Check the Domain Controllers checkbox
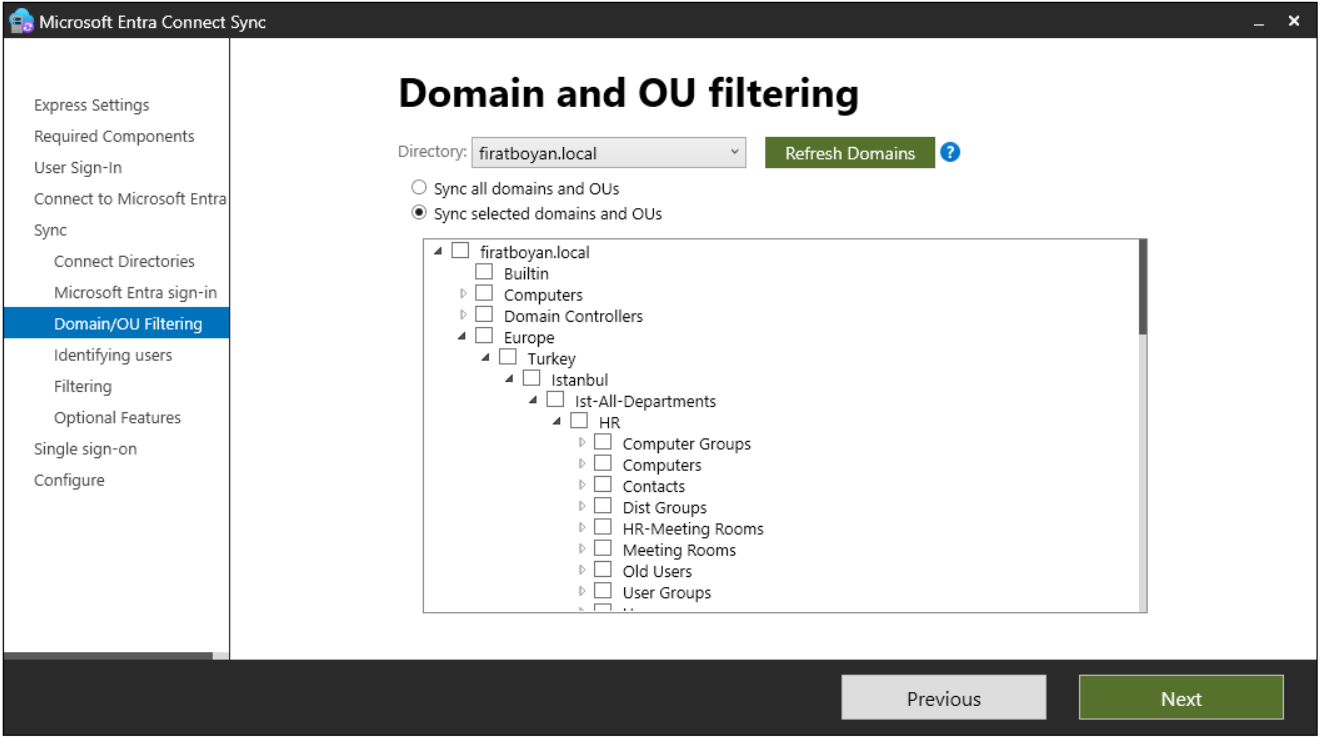 pos(484,315)
